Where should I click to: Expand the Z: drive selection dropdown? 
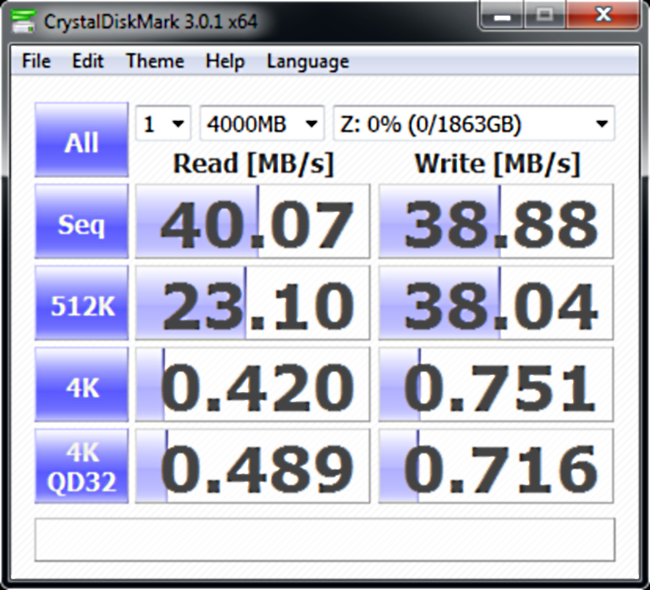(x=474, y=123)
